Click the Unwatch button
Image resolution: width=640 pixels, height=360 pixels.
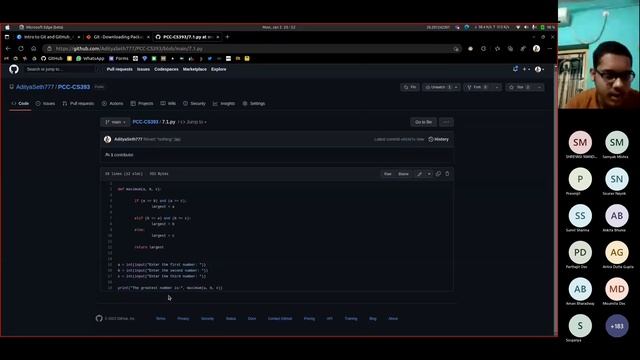437,87
